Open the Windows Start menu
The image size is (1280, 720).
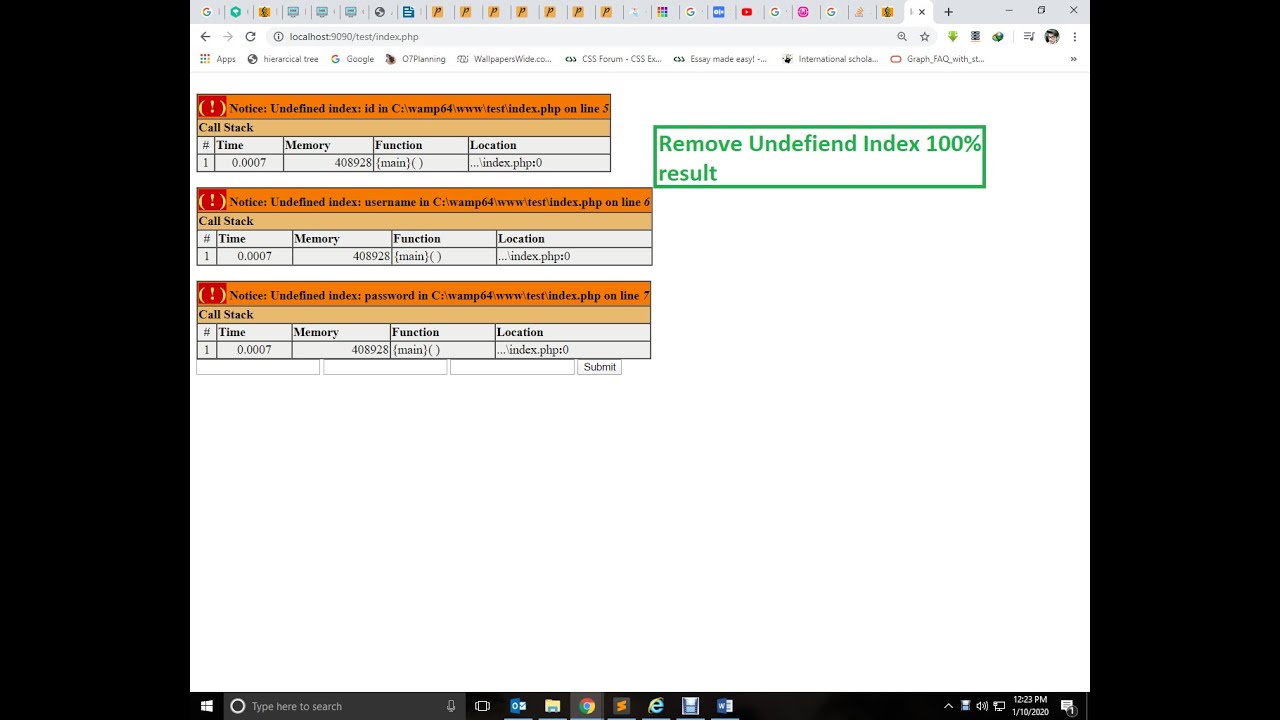[x=207, y=706]
